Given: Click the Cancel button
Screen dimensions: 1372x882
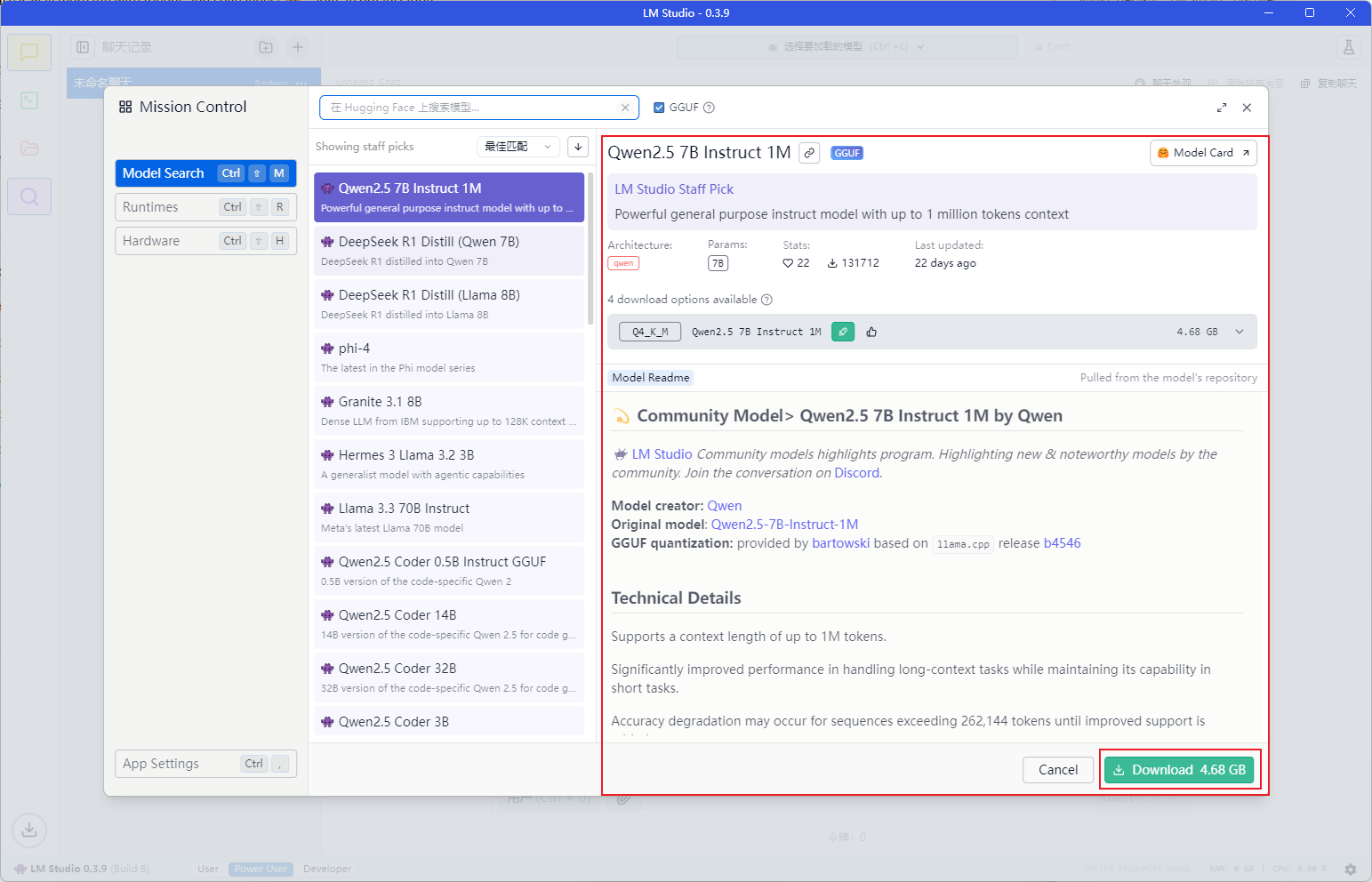Looking at the screenshot, I should (x=1058, y=770).
